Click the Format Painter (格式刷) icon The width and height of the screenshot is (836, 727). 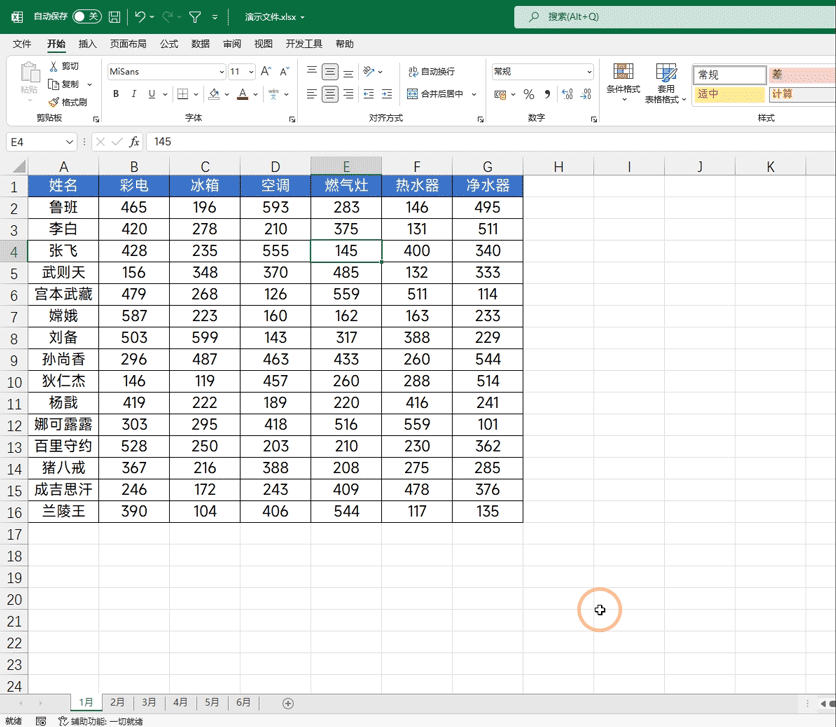(68, 102)
